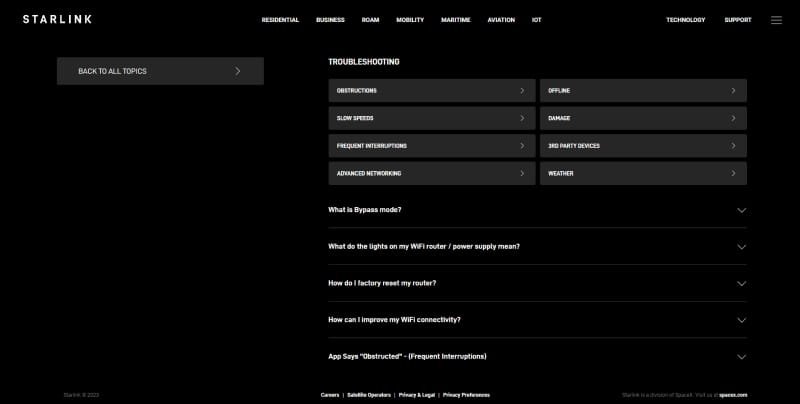Screen dimensions: 800x404
Task: Go to Residential in navigation
Action: (280, 20)
